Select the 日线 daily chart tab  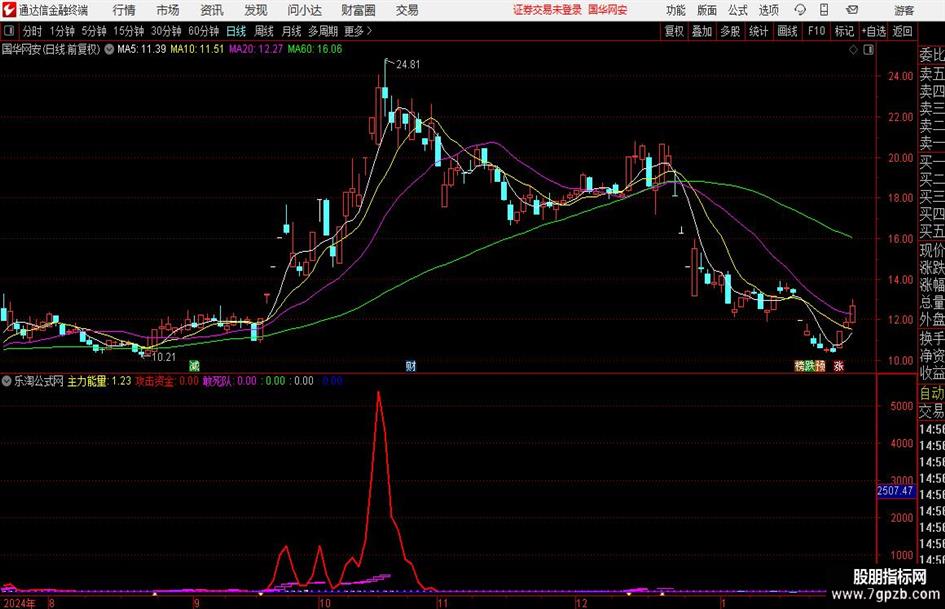[236, 31]
